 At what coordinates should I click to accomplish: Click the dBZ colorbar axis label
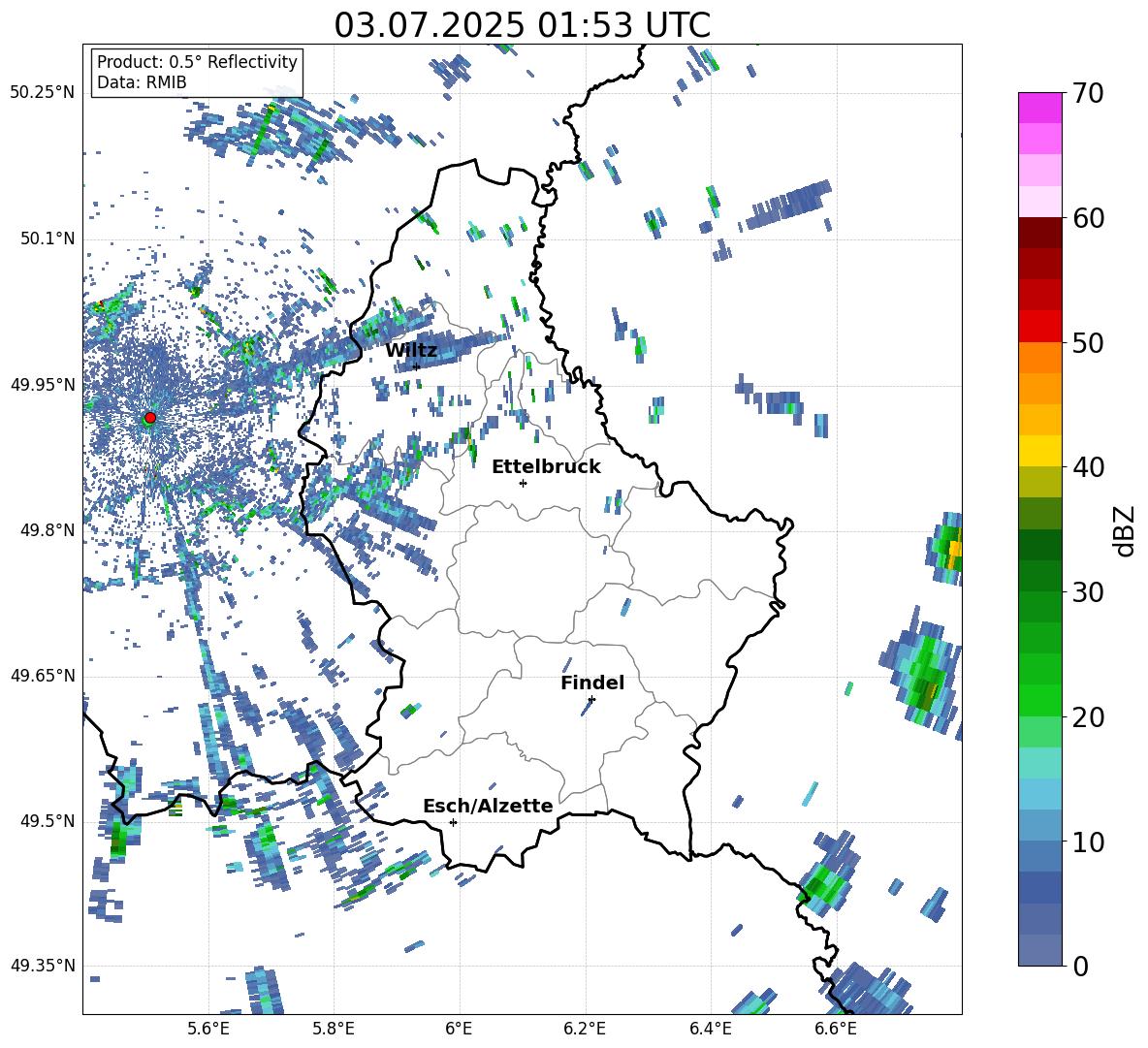1123,530
